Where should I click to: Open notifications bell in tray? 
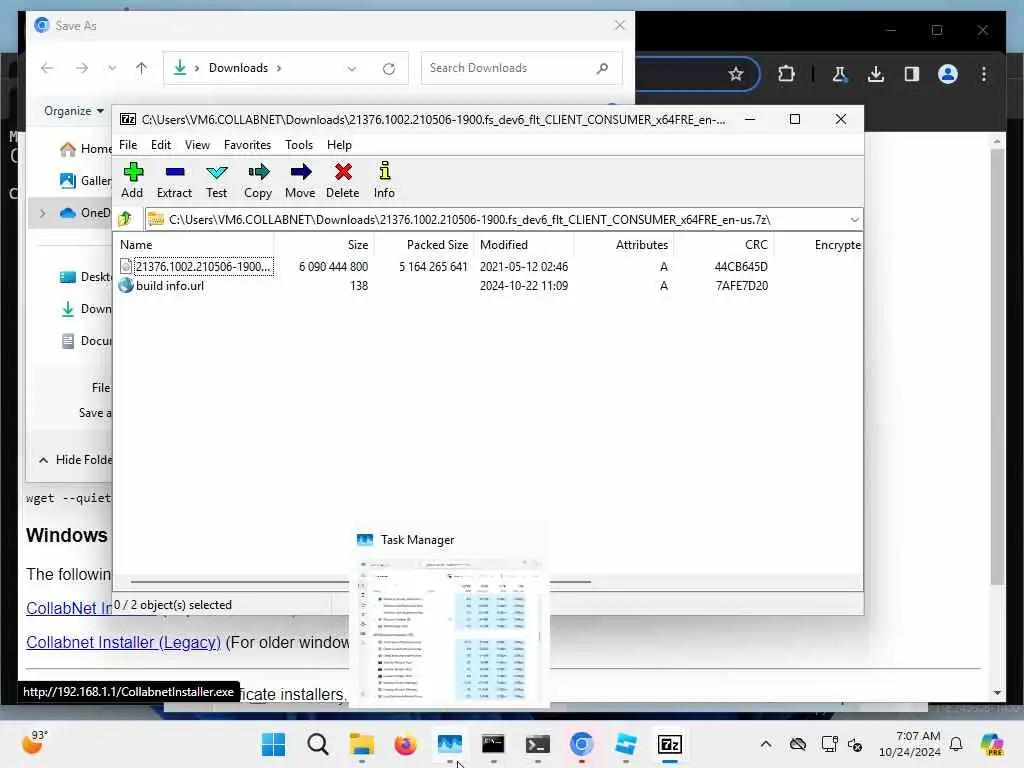[956, 744]
